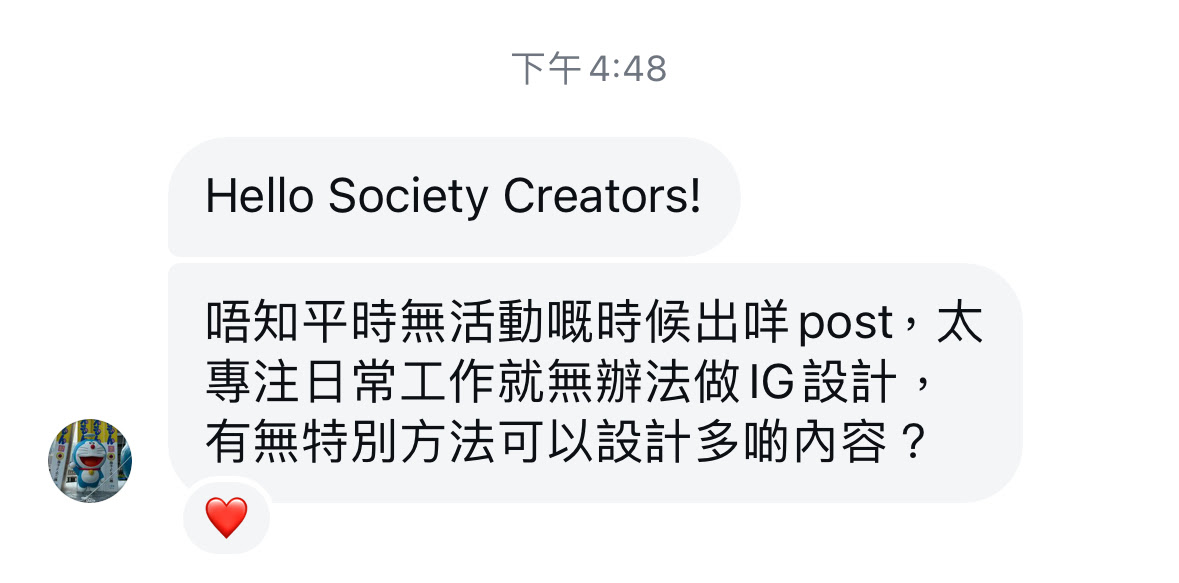
Task: Open the Doraemon profile avatar
Action: [x=90, y=460]
